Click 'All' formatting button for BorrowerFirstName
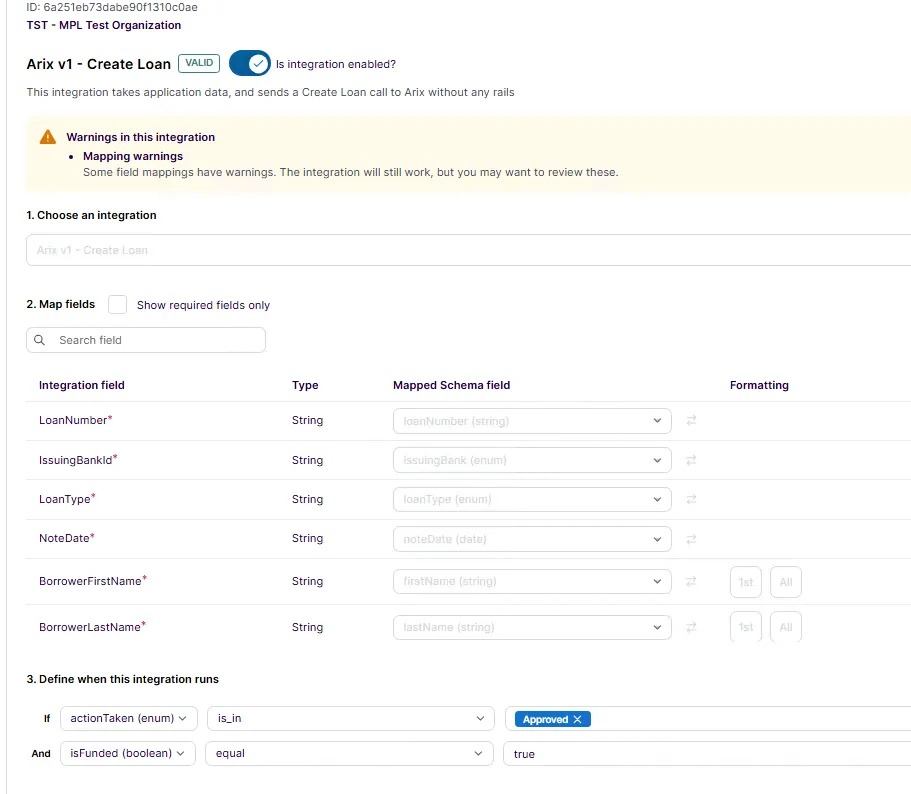The width and height of the screenshot is (911, 794). click(786, 581)
